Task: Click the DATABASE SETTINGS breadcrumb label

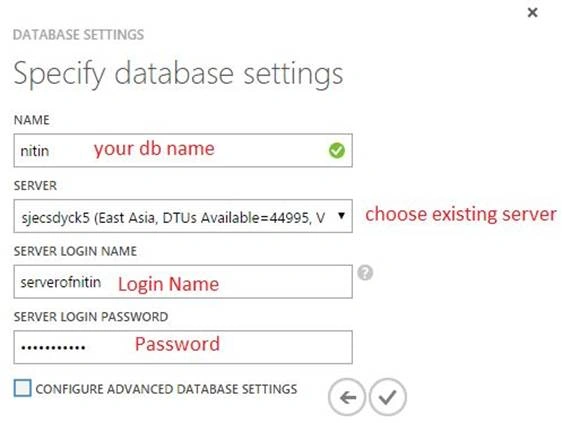Action: click(78, 35)
